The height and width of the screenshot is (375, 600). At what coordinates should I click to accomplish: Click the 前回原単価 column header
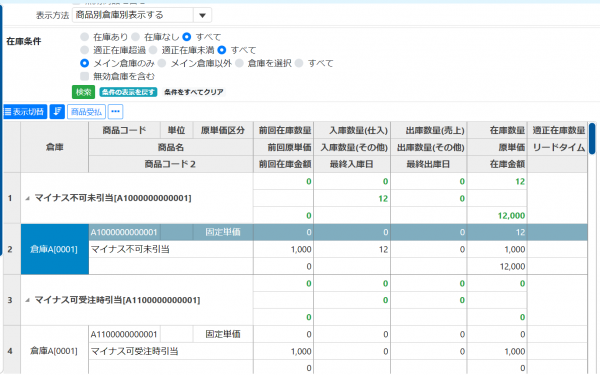pyautogui.click(x=284, y=147)
